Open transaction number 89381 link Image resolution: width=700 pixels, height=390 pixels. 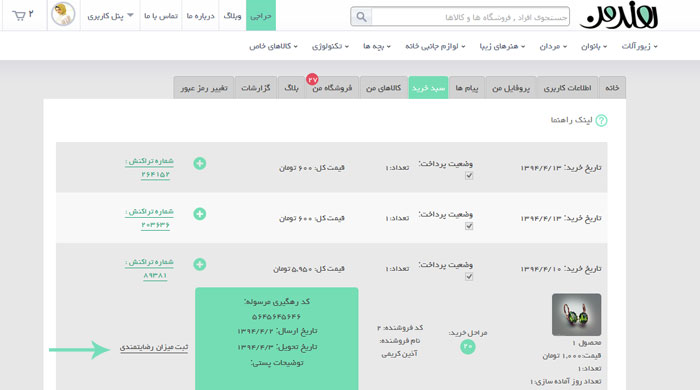pos(155,275)
